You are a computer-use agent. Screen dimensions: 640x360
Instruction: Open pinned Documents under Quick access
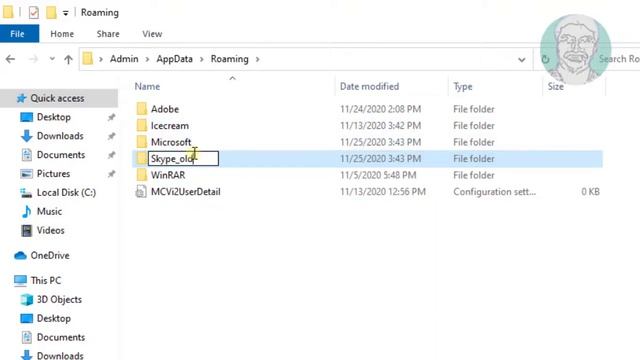[61, 155]
